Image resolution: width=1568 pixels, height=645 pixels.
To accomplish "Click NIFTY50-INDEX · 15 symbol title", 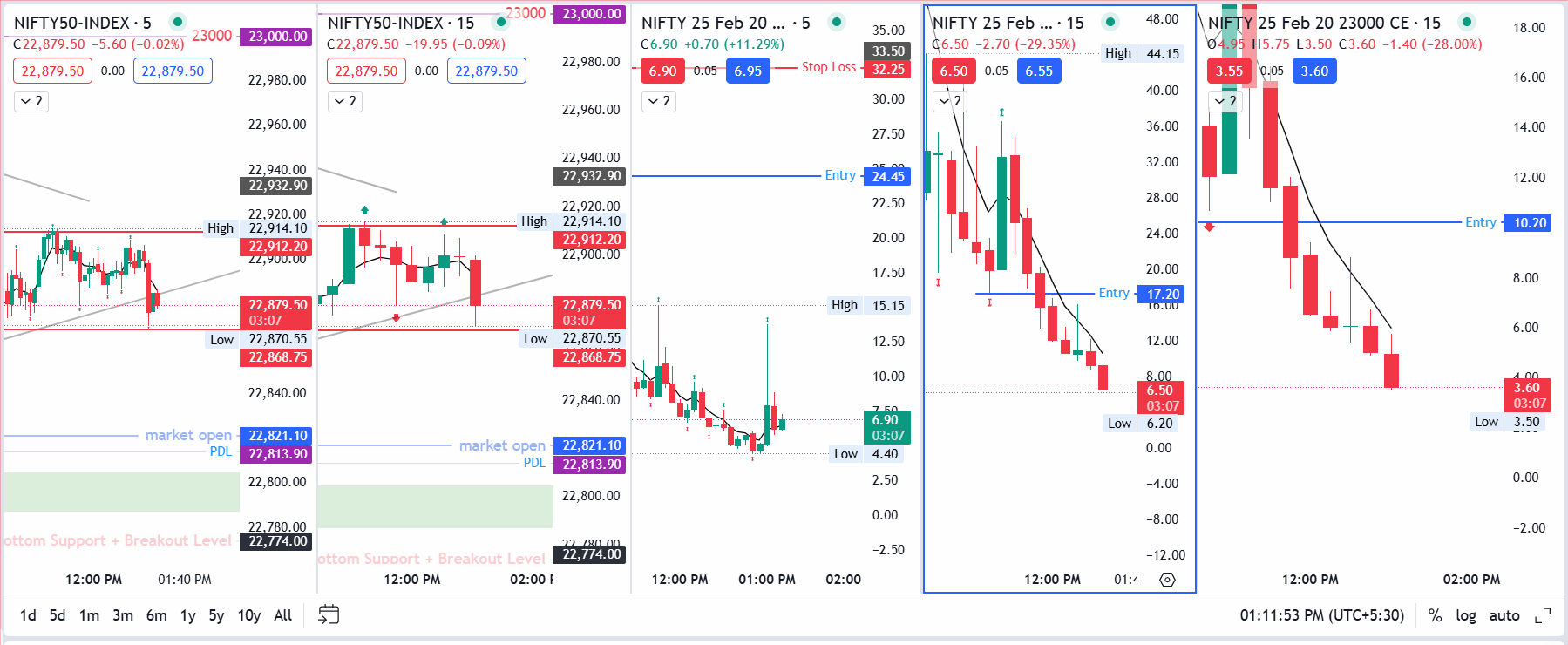I will pos(401,23).
